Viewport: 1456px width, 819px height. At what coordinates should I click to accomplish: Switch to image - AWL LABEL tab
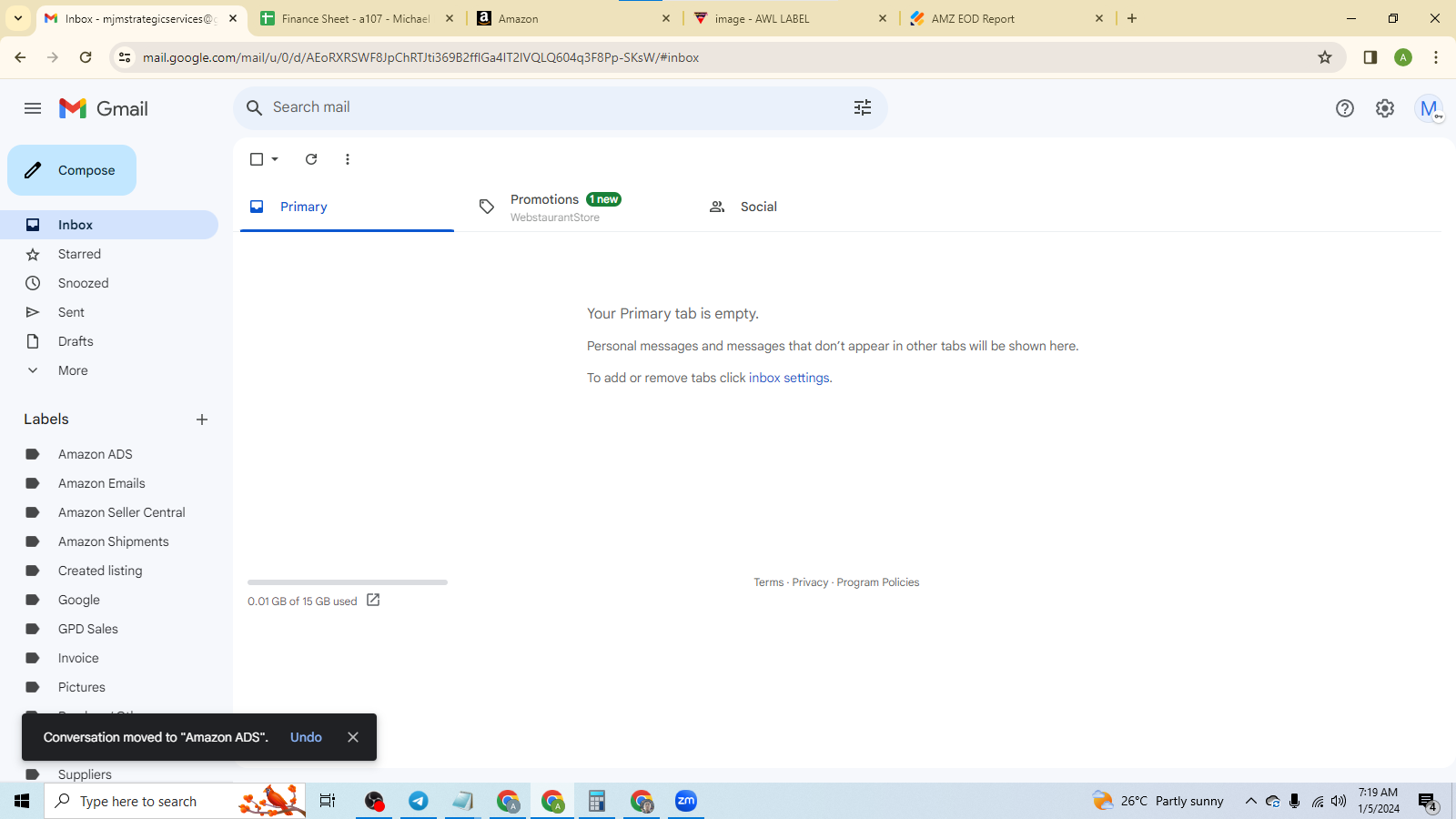(792, 18)
